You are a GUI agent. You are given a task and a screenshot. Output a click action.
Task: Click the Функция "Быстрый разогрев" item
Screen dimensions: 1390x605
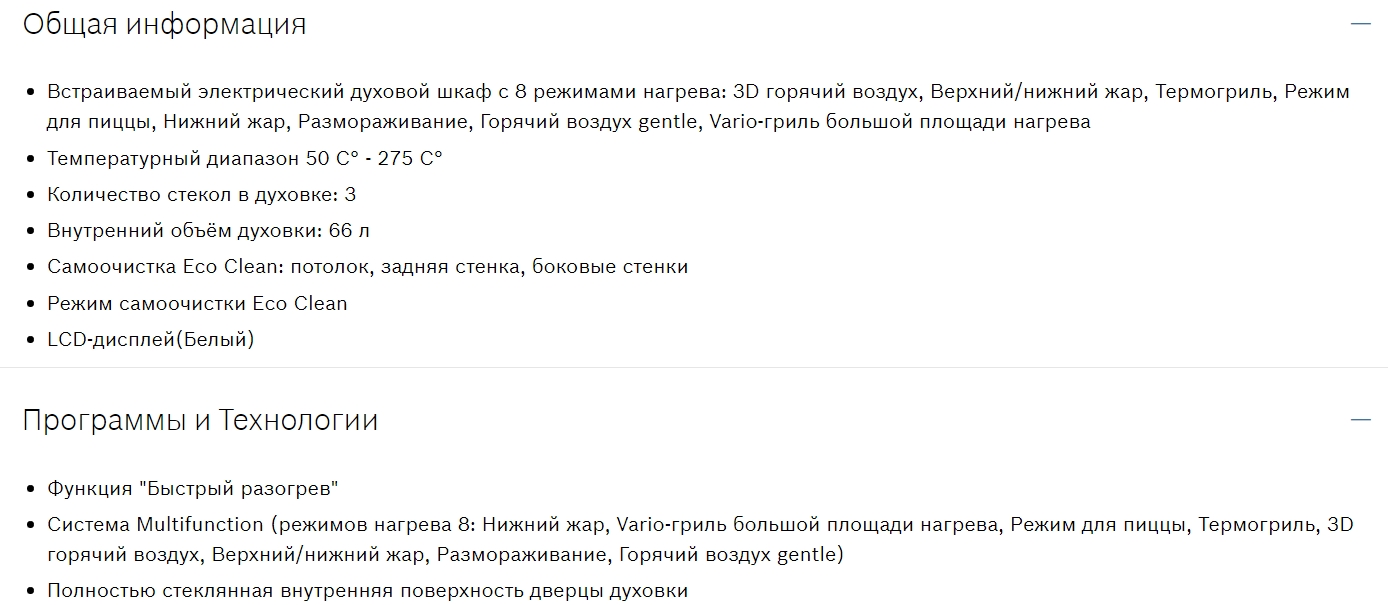(193, 488)
